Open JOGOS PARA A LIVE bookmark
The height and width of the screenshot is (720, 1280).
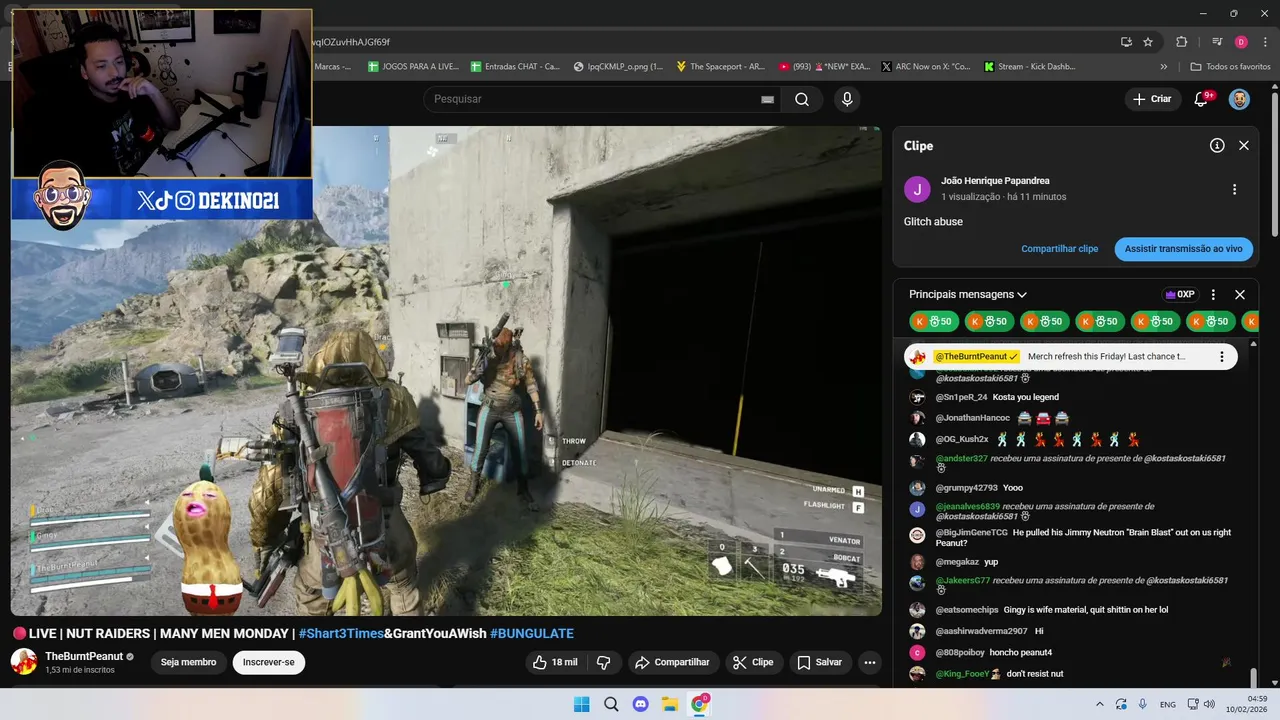(414, 67)
